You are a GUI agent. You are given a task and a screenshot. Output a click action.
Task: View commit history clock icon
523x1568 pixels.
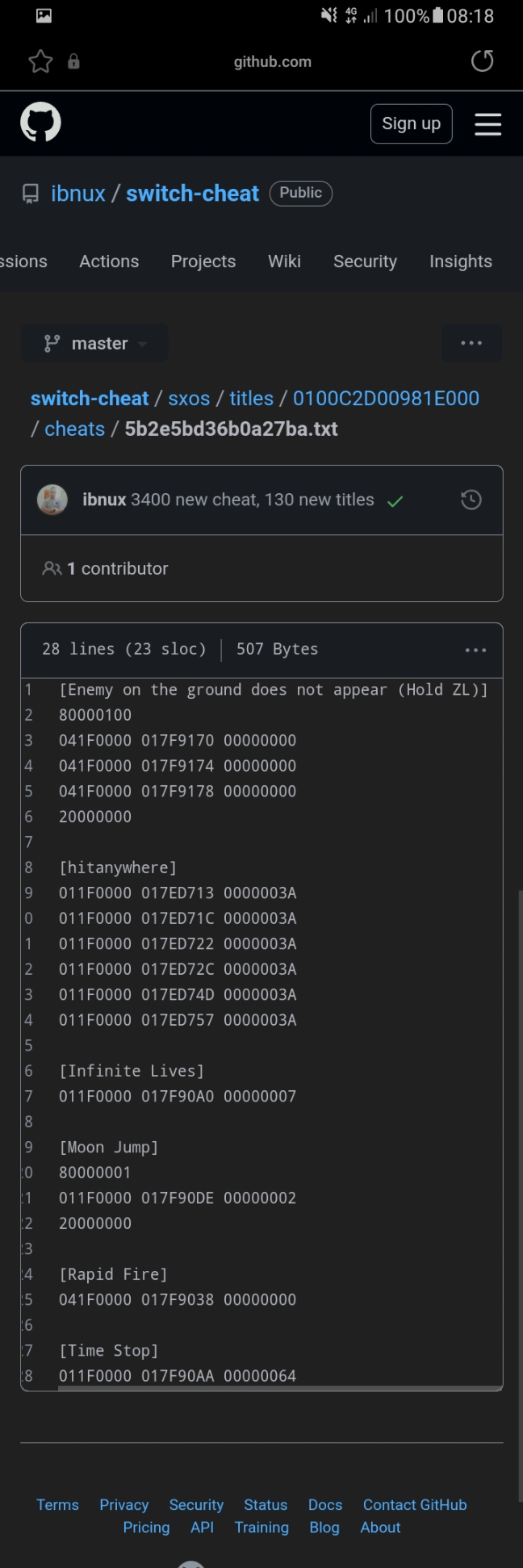pos(471,500)
